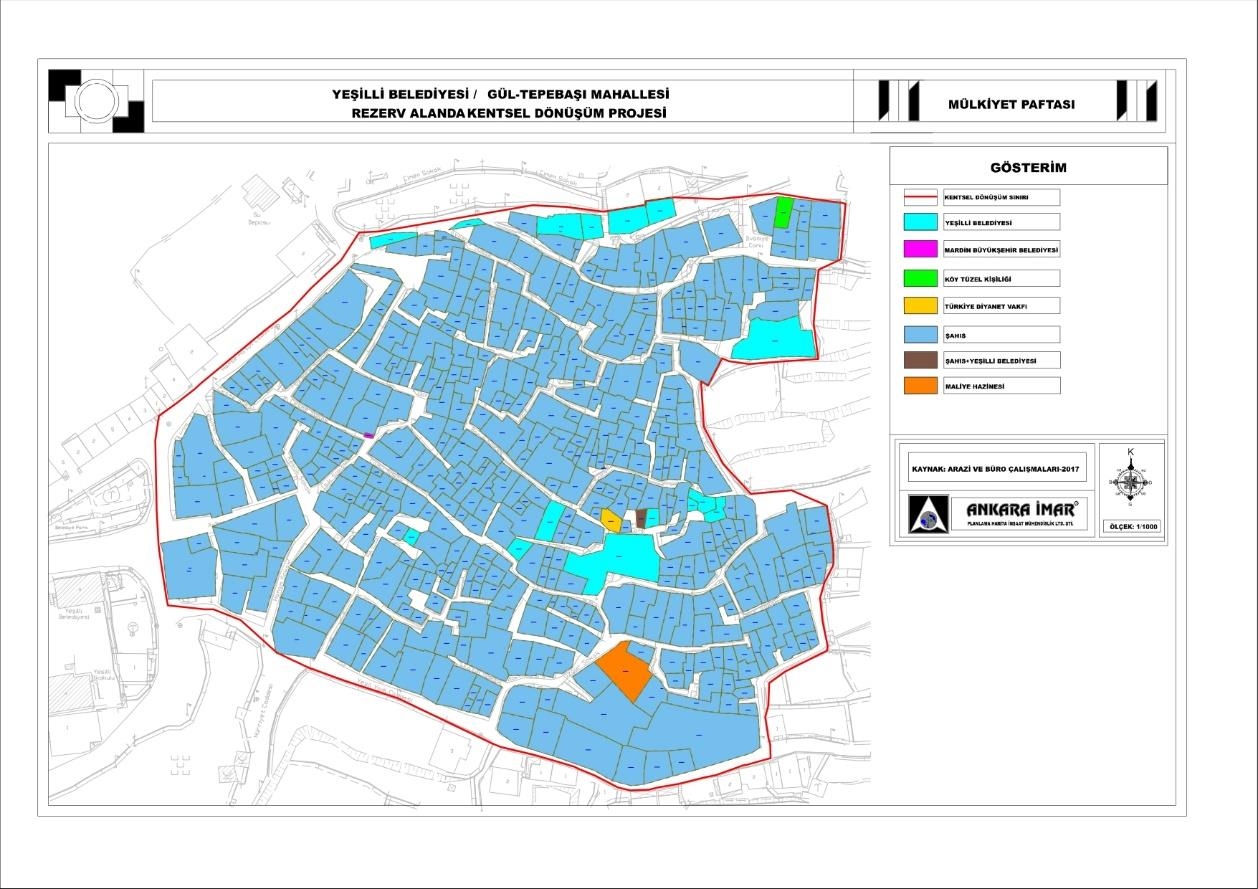Select the yellow Türkiye Diyanet Vakfı parcel on map

(x=609, y=519)
